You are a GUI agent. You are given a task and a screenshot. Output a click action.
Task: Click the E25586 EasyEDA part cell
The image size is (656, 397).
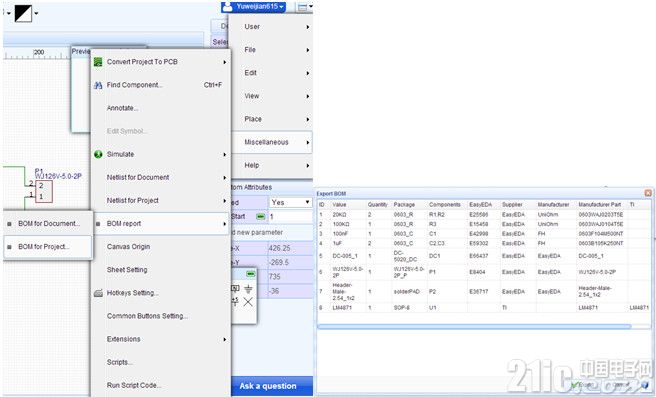(479, 215)
